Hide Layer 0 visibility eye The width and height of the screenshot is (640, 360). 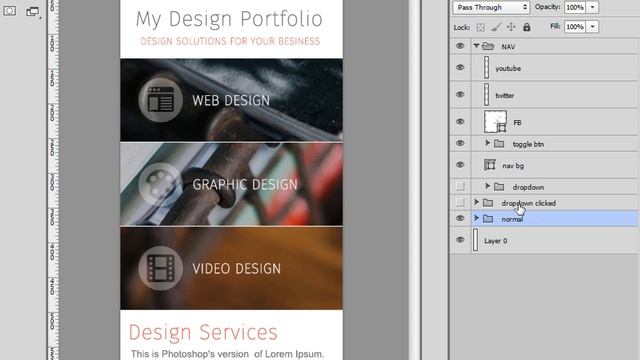coord(460,240)
